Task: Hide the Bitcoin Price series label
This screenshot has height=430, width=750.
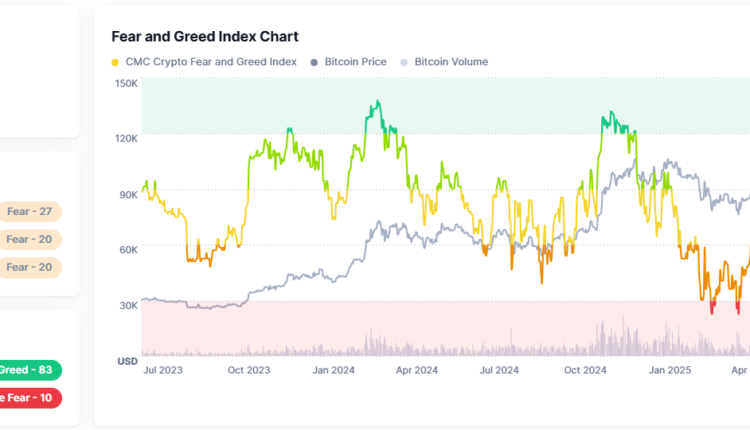Action: click(x=355, y=62)
